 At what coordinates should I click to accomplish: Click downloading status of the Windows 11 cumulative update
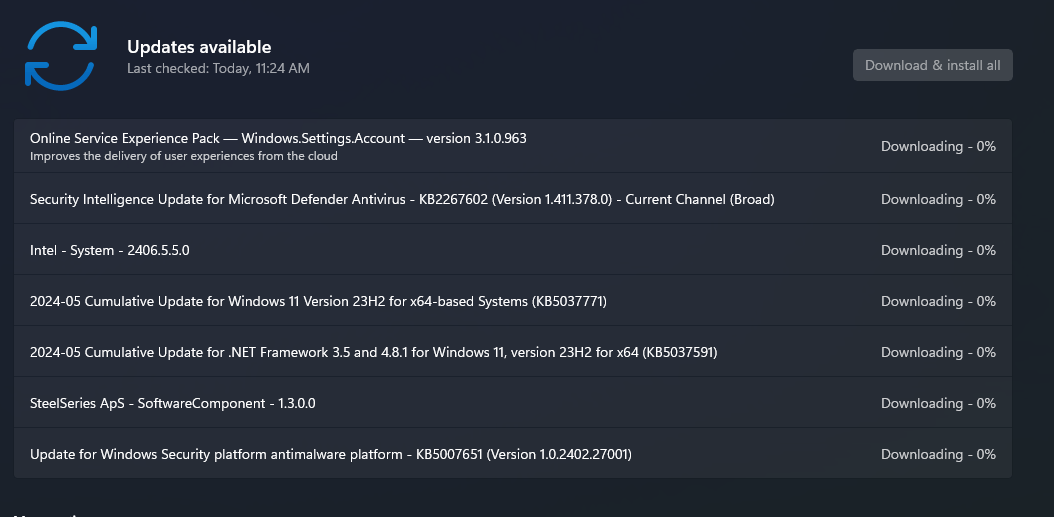click(938, 301)
